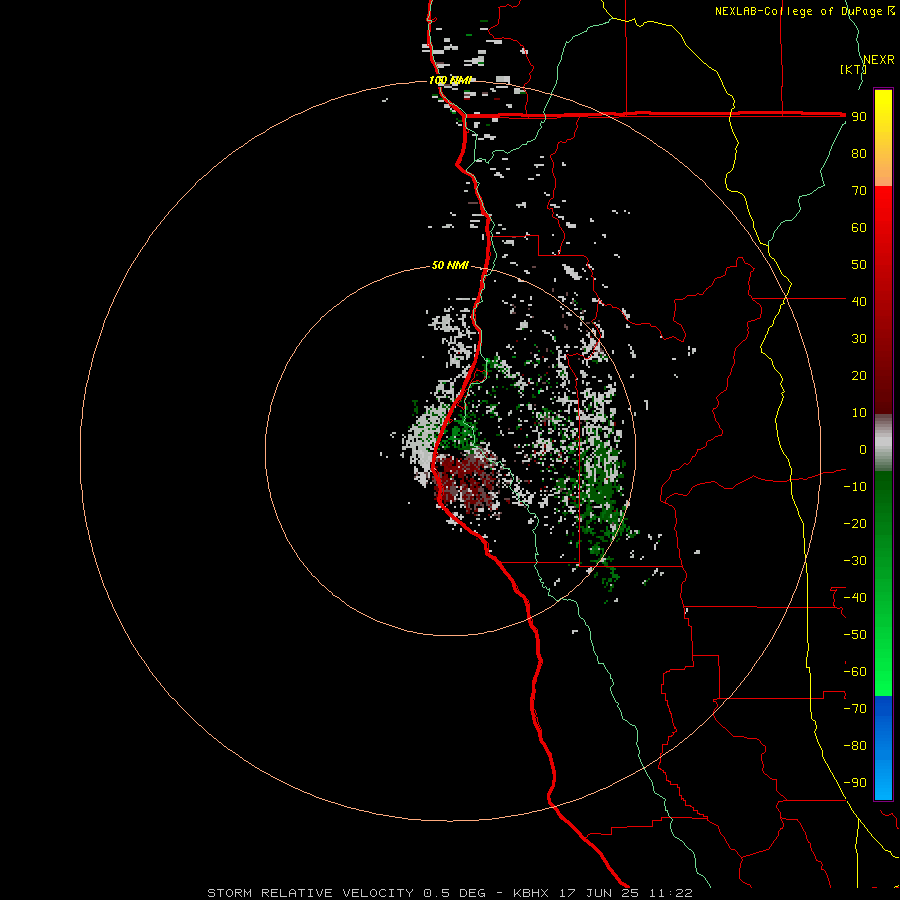Viewport: 900px width, 900px height.
Task: Select the STORM RELATIVE VELOCITY footer text
Action: [x=310, y=893]
